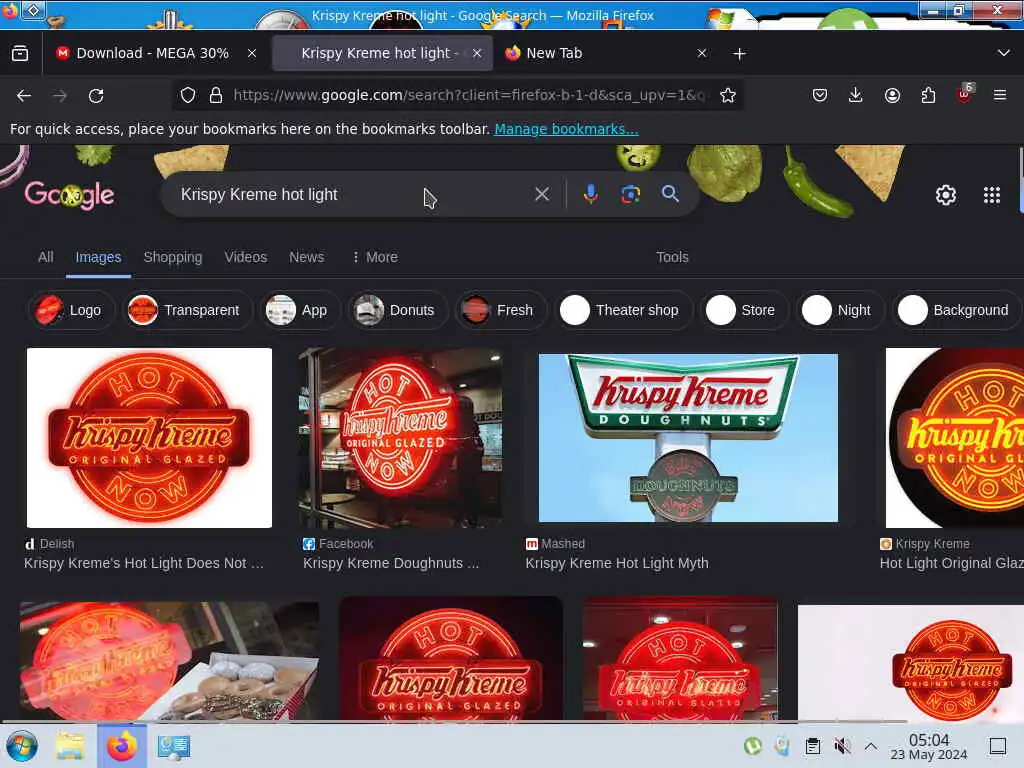Select the Videos results tab
1024x768 pixels.
coord(246,257)
